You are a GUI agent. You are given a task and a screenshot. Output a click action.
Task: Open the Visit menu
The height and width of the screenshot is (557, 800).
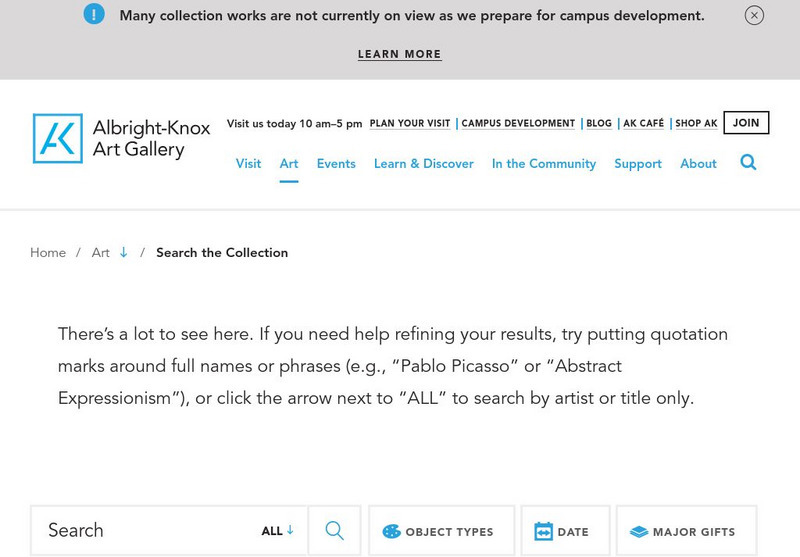(248, 164)
